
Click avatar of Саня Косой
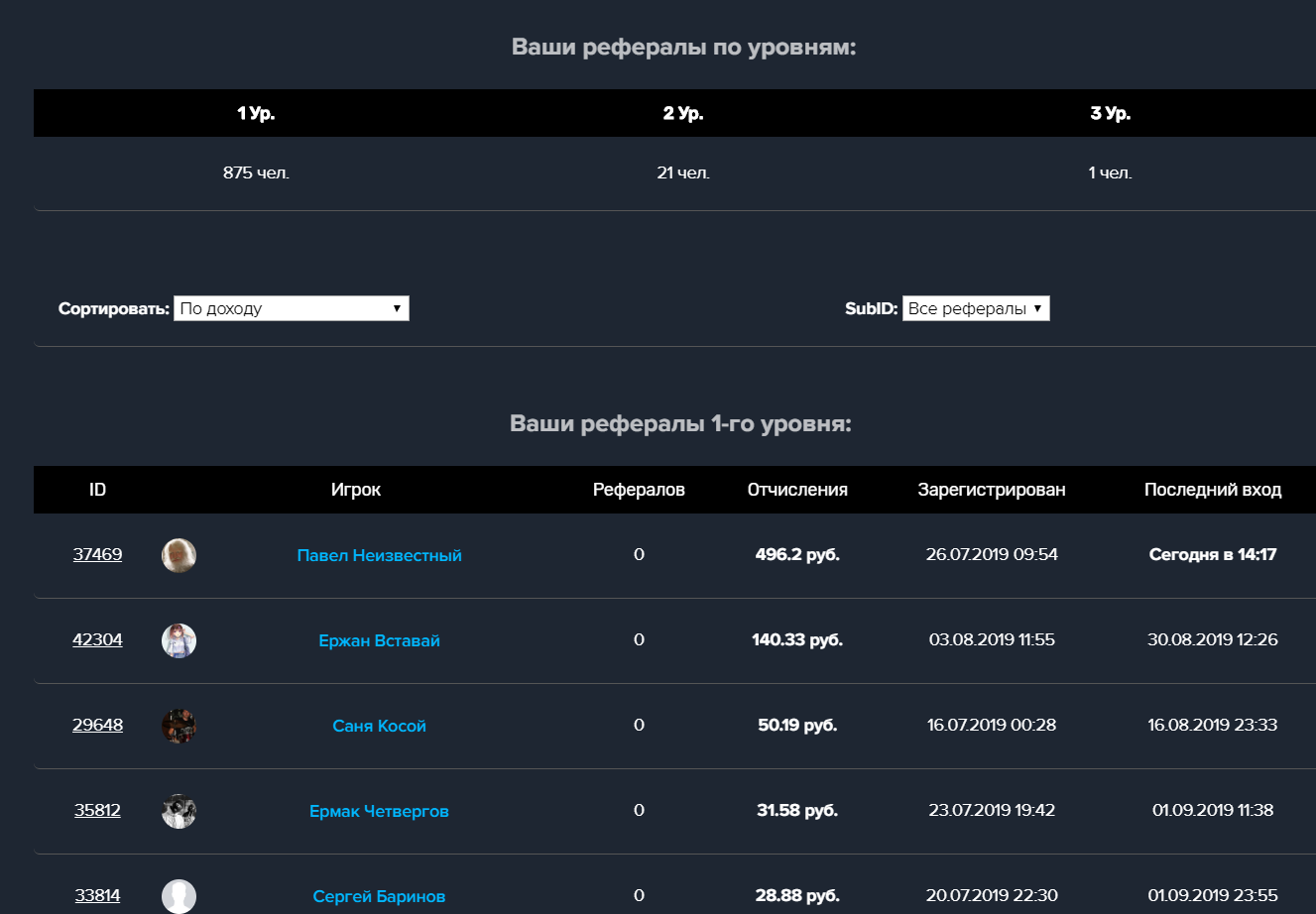click(x=179, y=726)
